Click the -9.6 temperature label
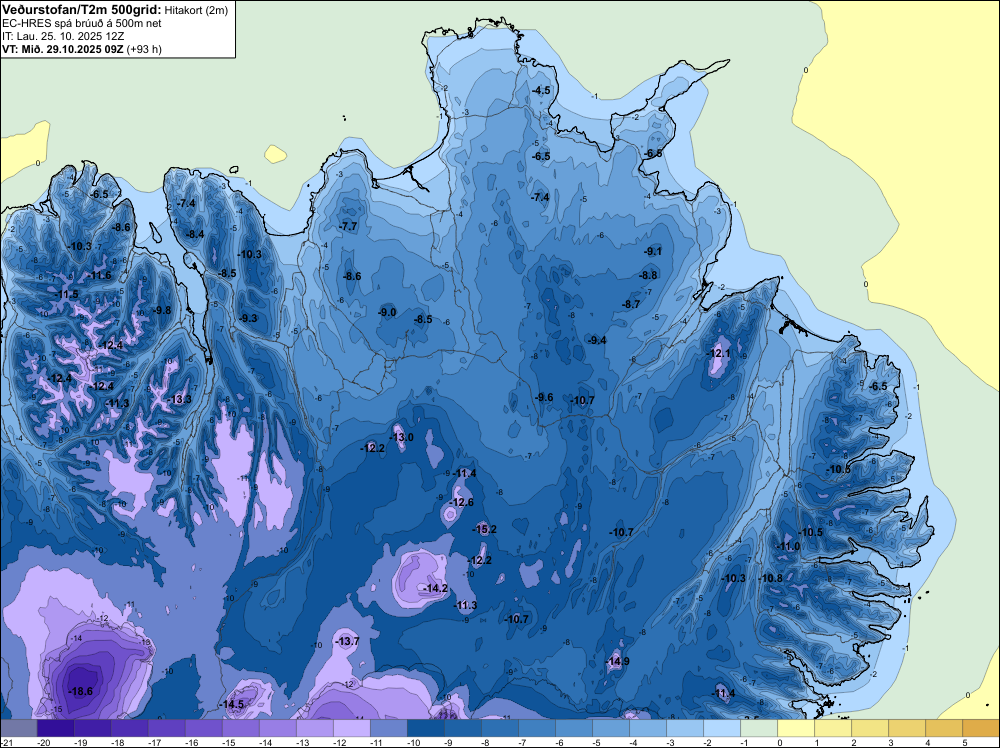Viewport: 1000px width, 748px height. click(543, 397)
